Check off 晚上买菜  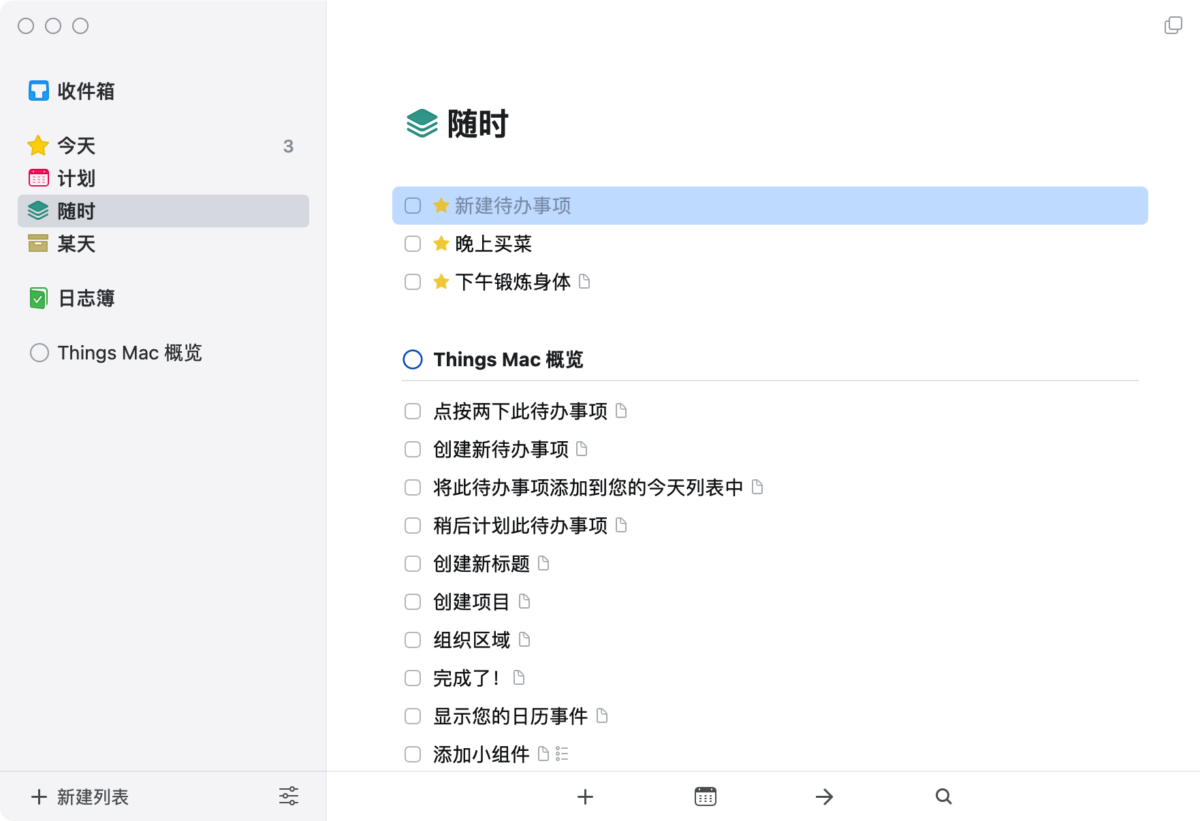pos(412,244)
